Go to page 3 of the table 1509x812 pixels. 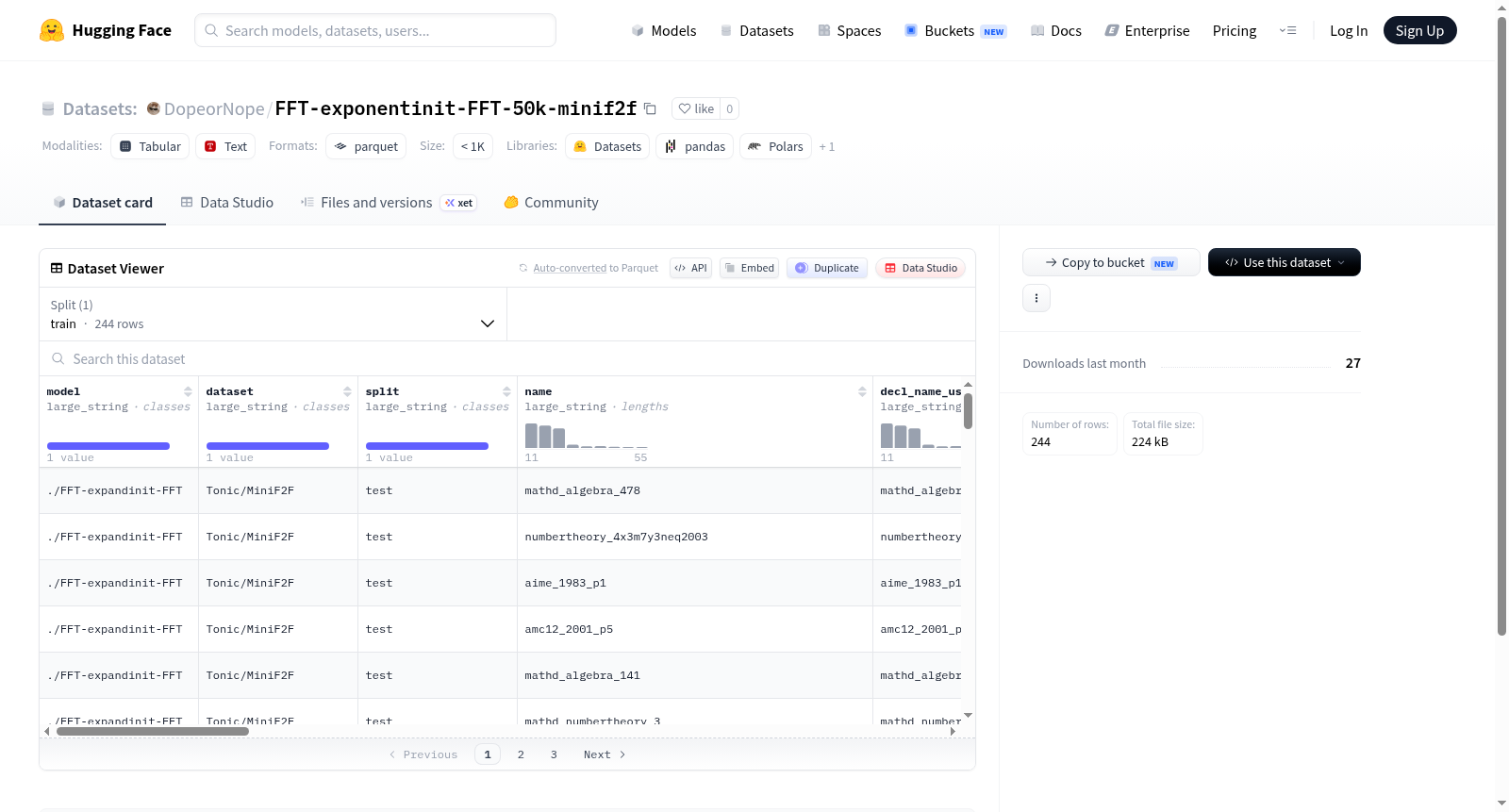[x=554, y=754]
